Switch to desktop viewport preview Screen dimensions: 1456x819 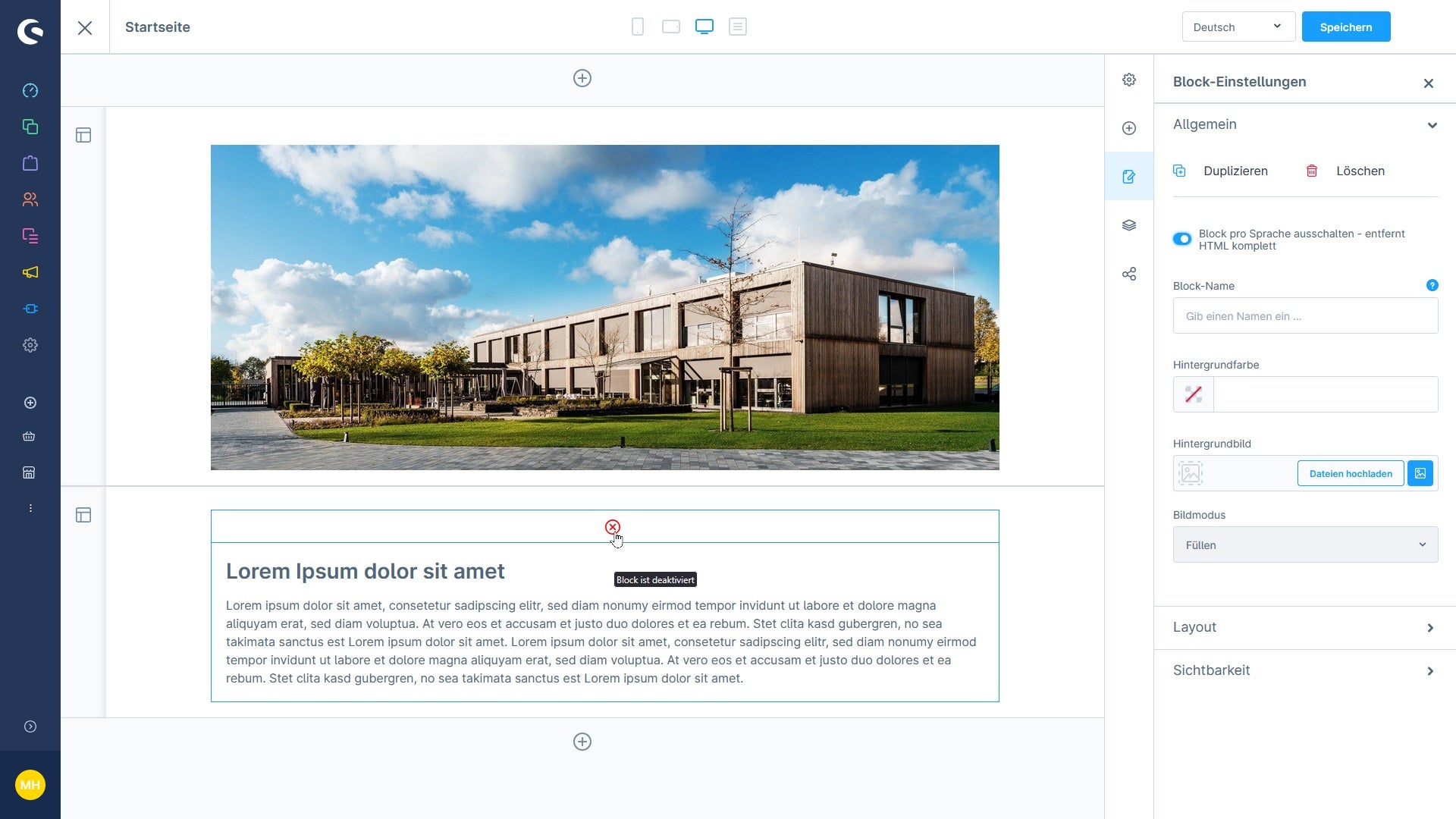(704, 27)
